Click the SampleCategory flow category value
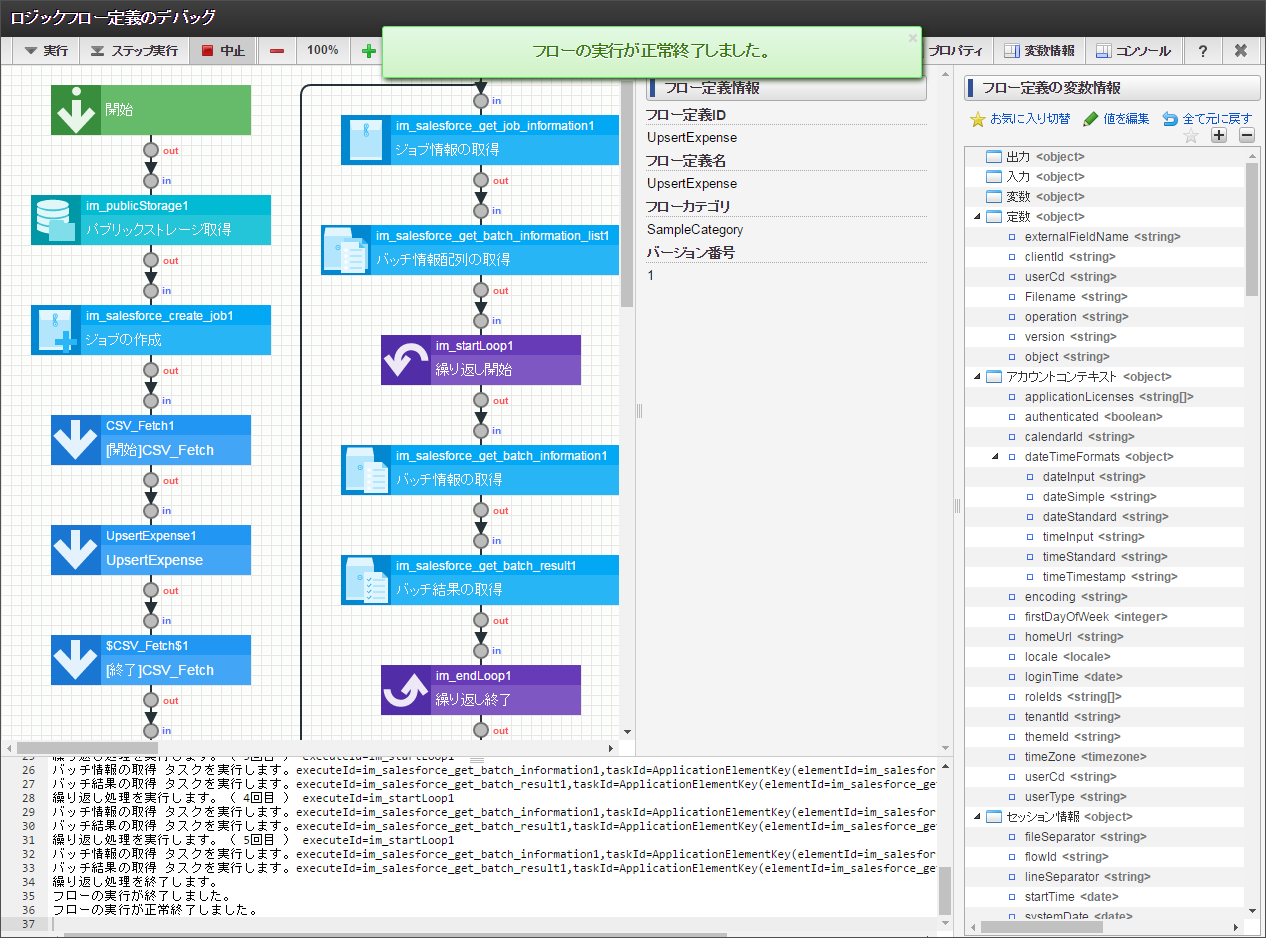Screen dimensions: 1266x938 (x=695, y=230)
